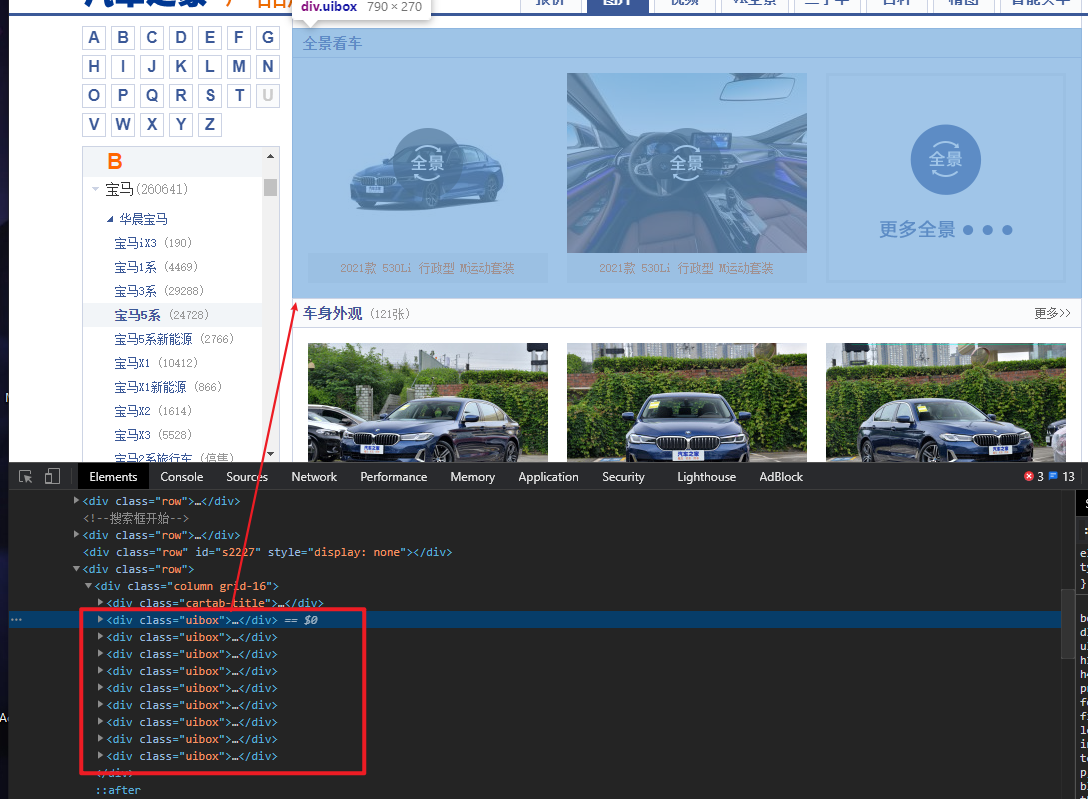This screenshot has width=1088, height=799.
Task: Click the red error count indicator
Action: point(1034,476)
